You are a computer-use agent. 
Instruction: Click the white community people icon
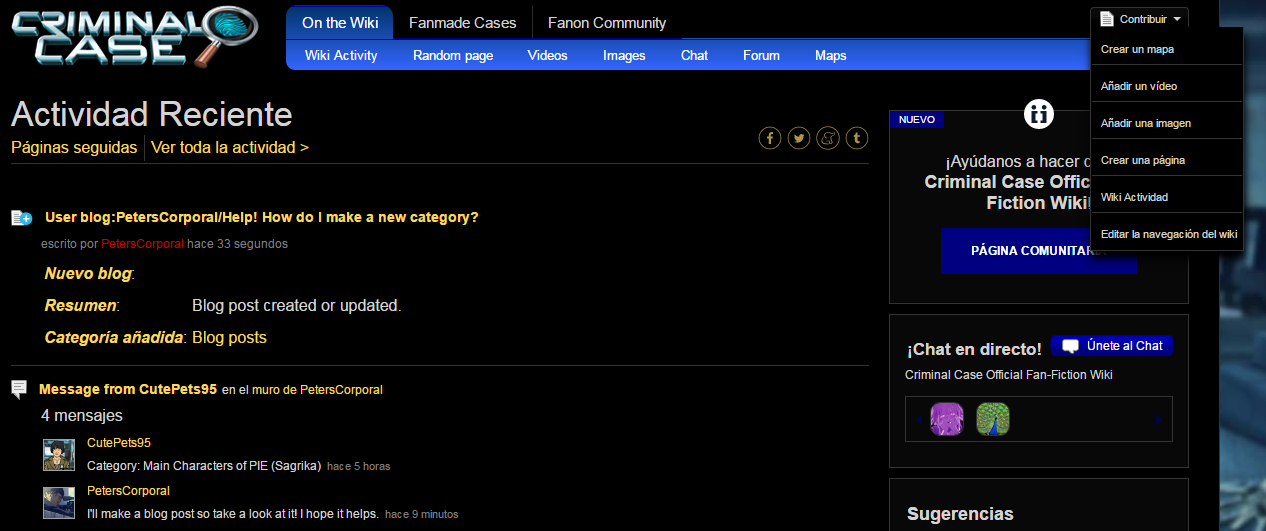[x=1039, y=114]
